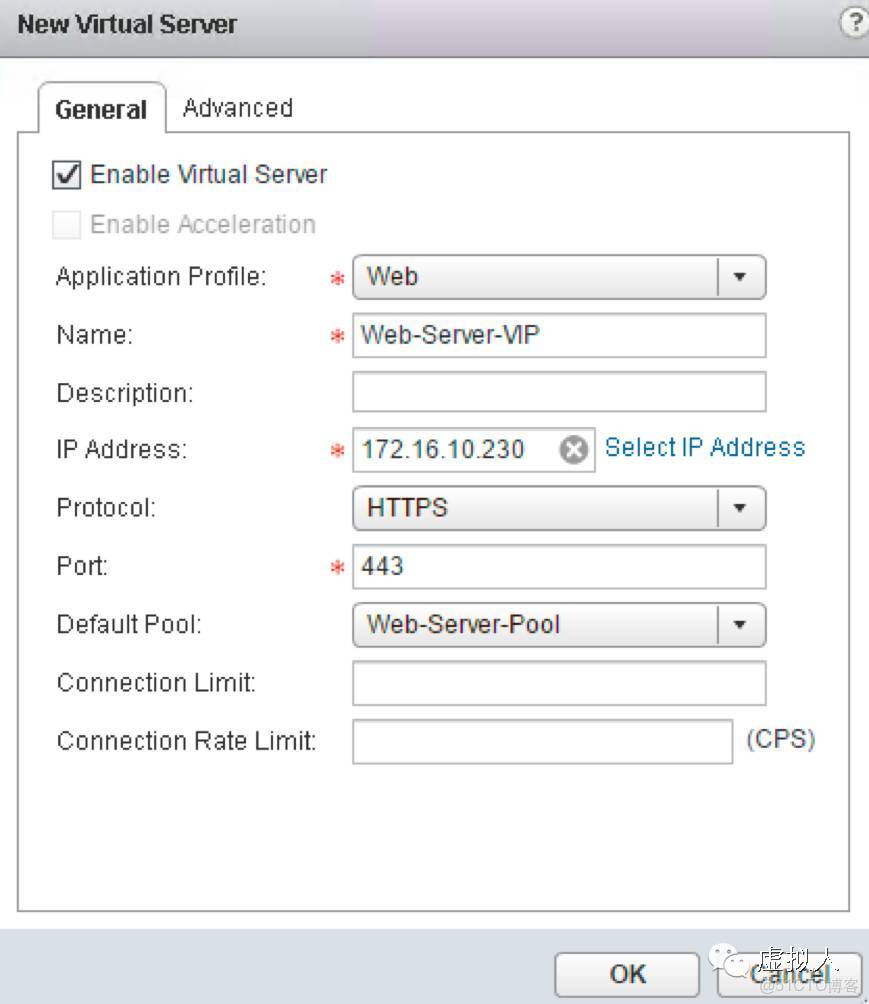Click the help question mark icon
This screenshot has width=869, height=1004.
point(855,25)
